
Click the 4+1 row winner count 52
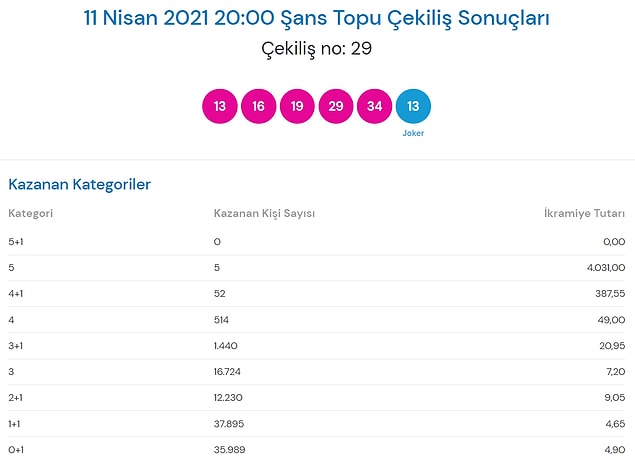(219, 294)
